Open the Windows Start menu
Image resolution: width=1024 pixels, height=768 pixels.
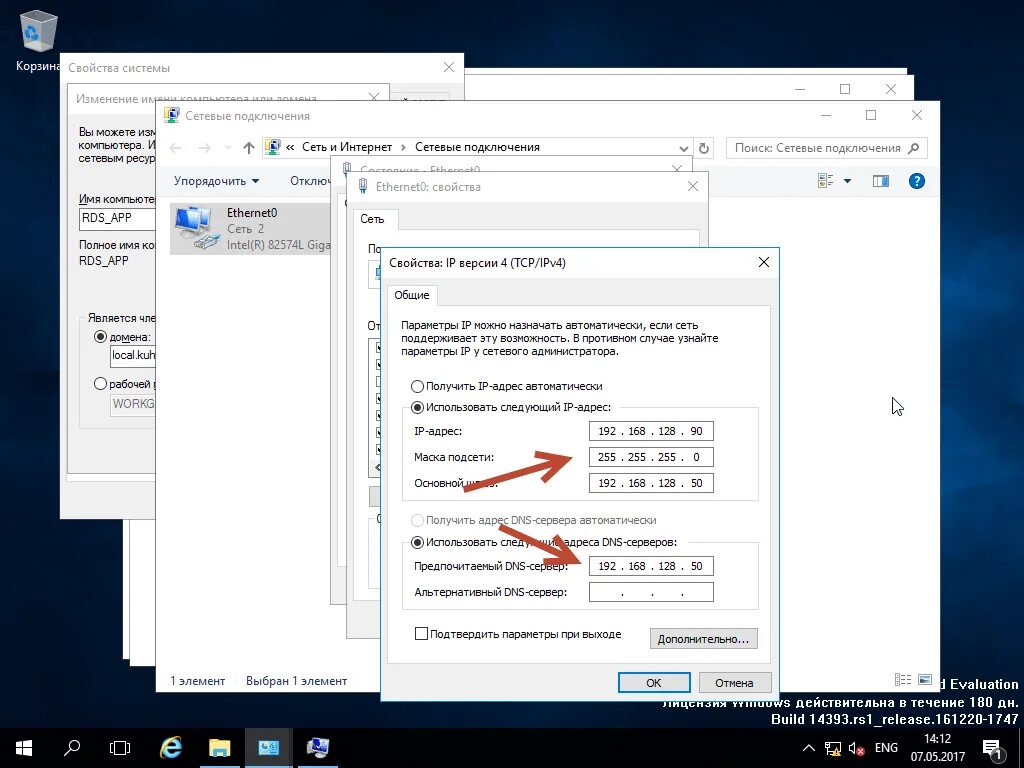point(24,748)
